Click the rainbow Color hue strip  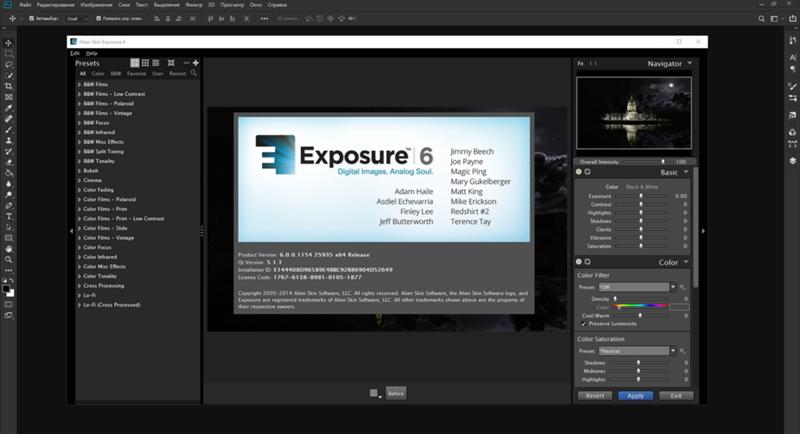(641, 306)
